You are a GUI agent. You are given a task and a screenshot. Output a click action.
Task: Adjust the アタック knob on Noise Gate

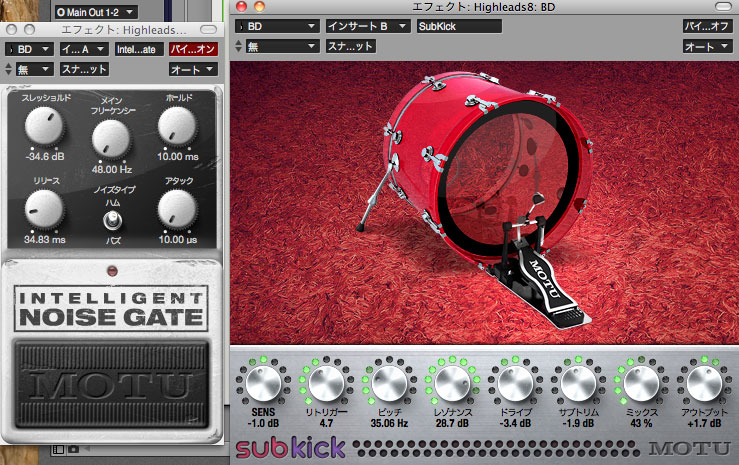[177, 209]
